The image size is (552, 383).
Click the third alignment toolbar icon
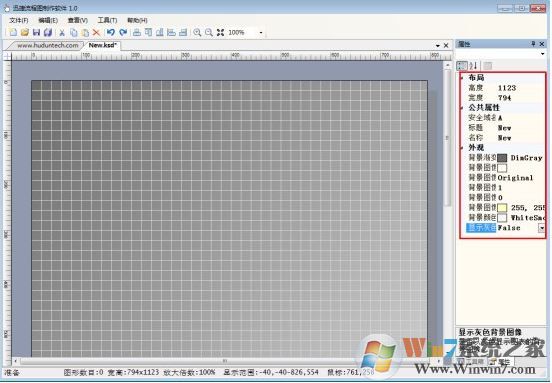(x=160, y=33)
